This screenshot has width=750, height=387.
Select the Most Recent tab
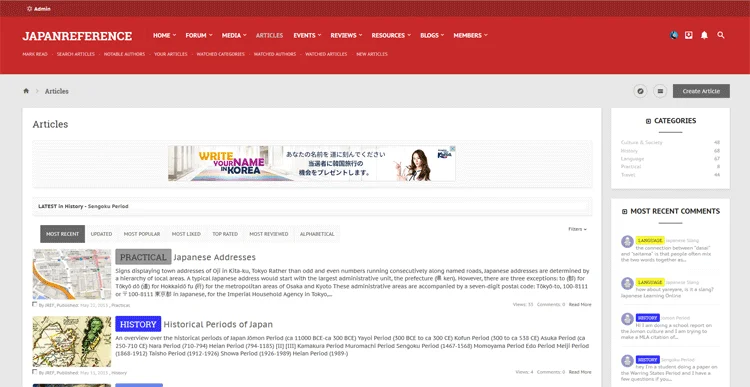[63, 234]
